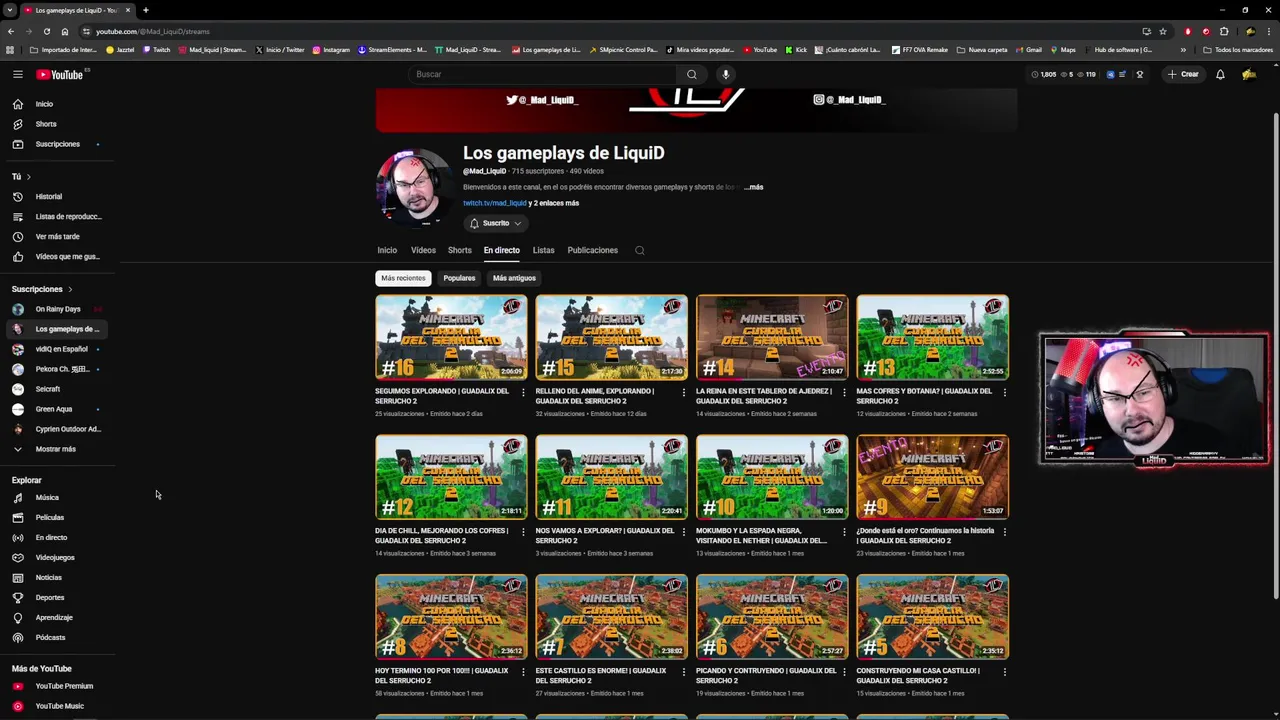Open Historial in sidebar
1280x720 pixels.
(x=48, y=197)
